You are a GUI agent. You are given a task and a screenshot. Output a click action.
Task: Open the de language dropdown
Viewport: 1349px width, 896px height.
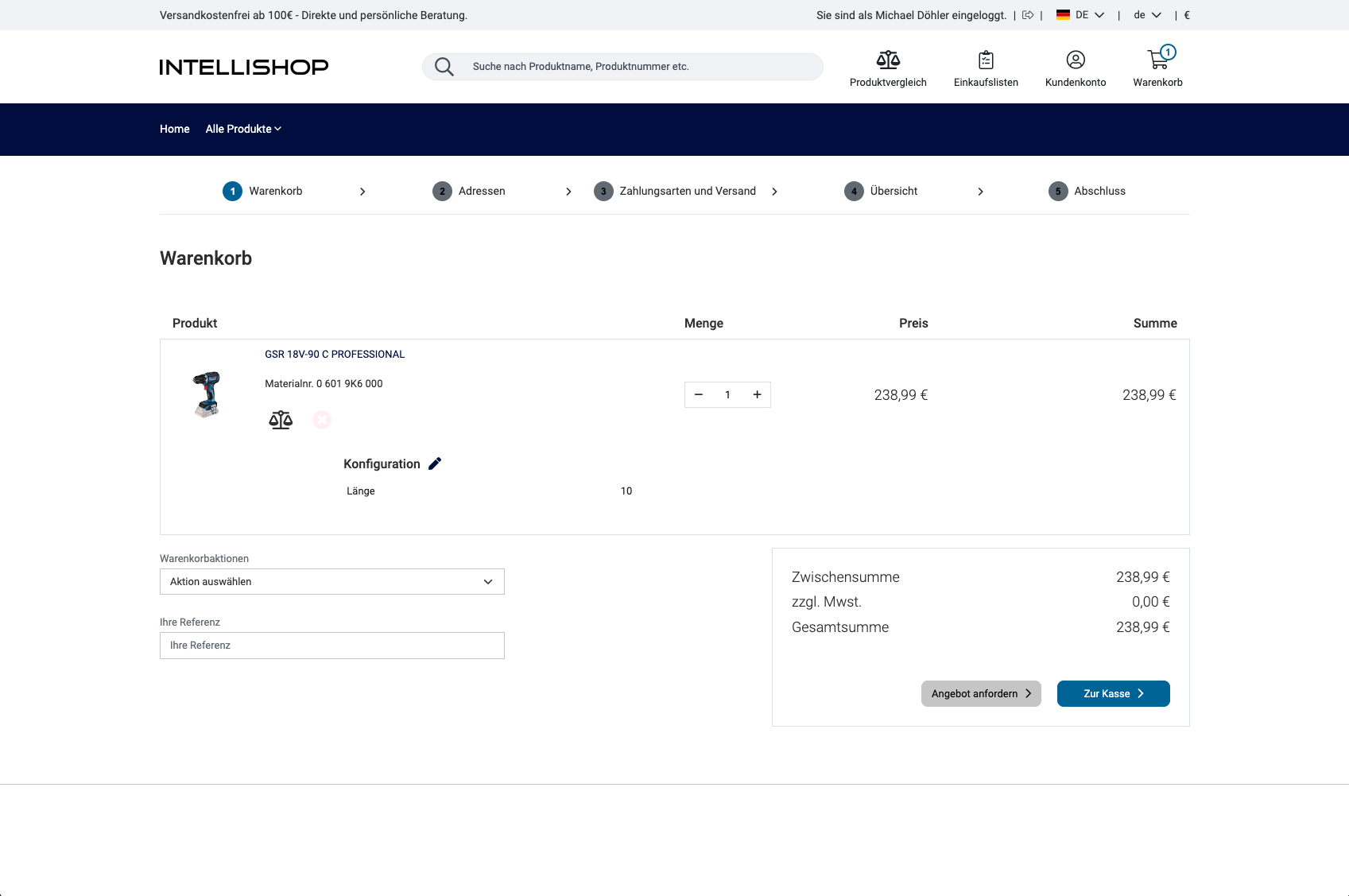coord(1147,15)
